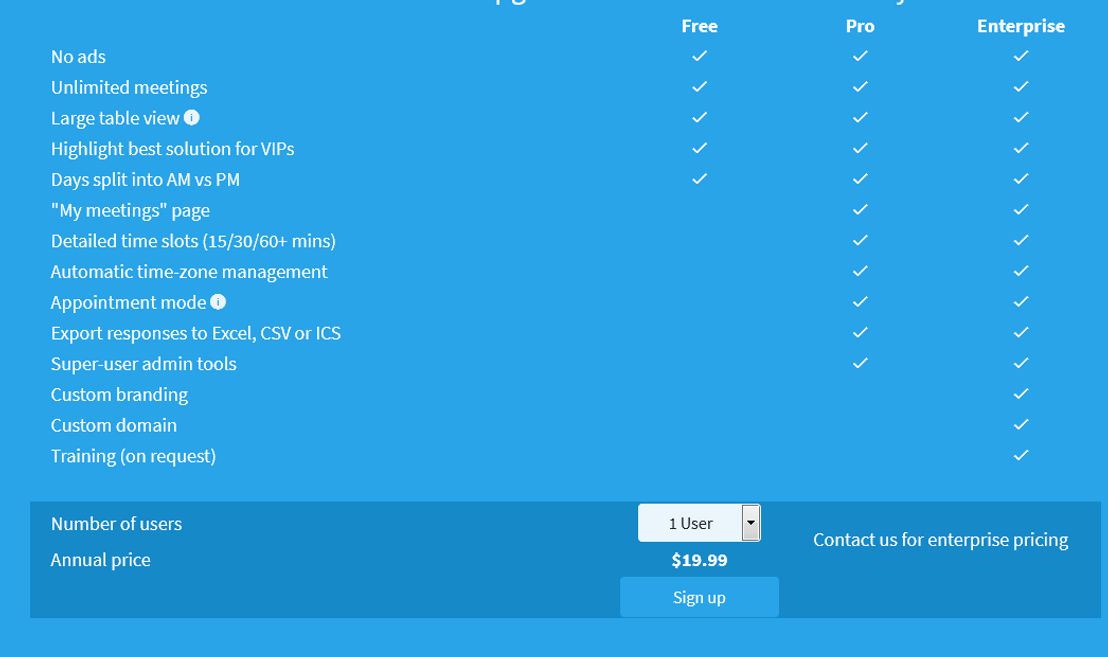
Task: Click Free checkmark for Unlimited meetings
Action: tap(700, 87)
